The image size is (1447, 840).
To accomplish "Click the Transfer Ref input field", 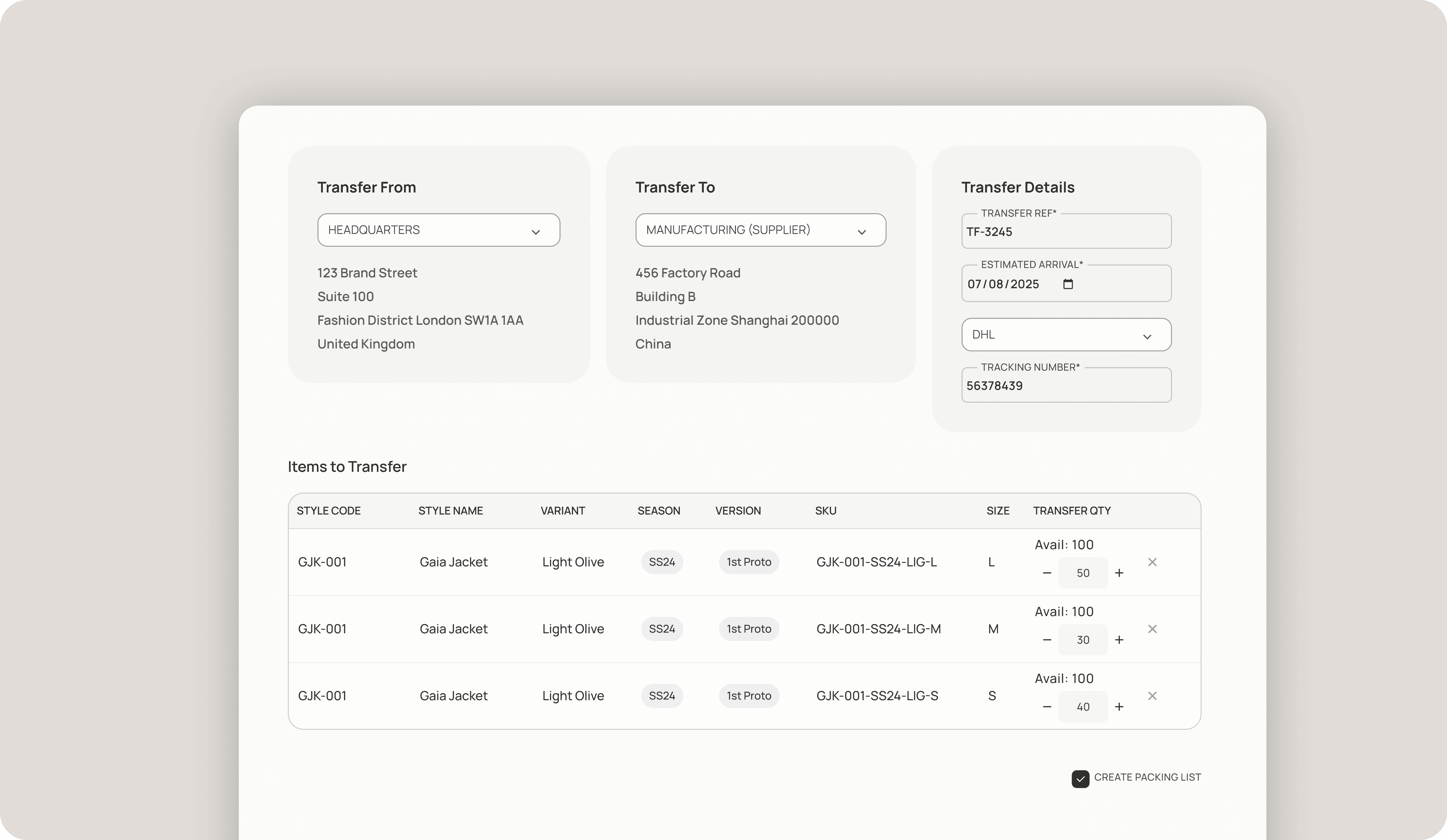I will (x=1066, y=232).
